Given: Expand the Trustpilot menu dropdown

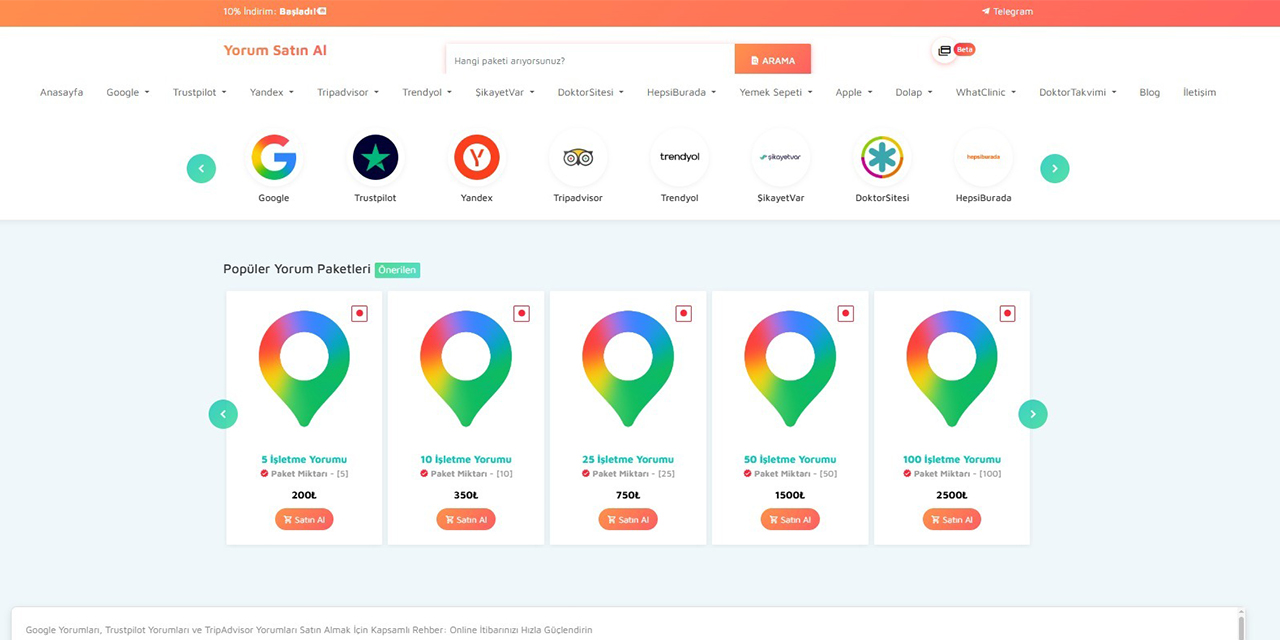Looking at the screenshot, I should point(200,92).
